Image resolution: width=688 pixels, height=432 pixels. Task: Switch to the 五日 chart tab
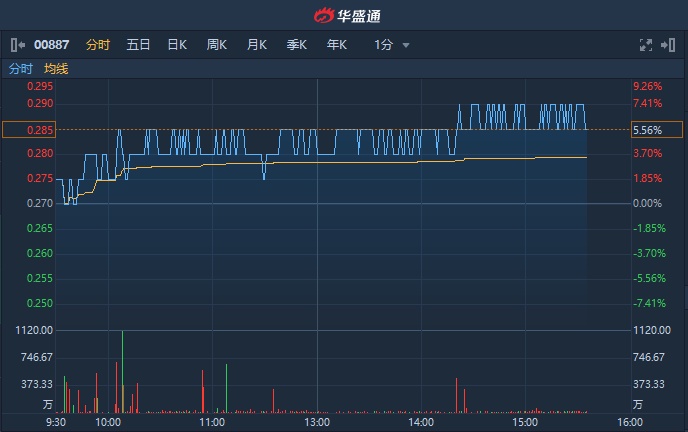[x=138, y=45]
